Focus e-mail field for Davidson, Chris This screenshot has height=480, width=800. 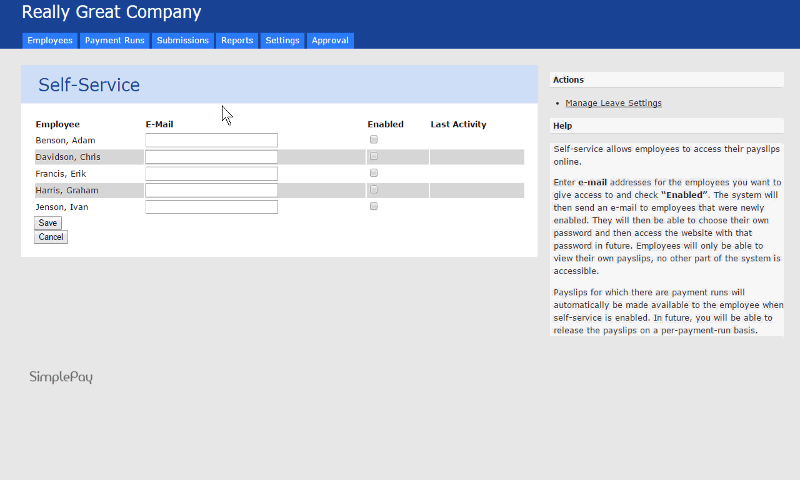(211, 157)
